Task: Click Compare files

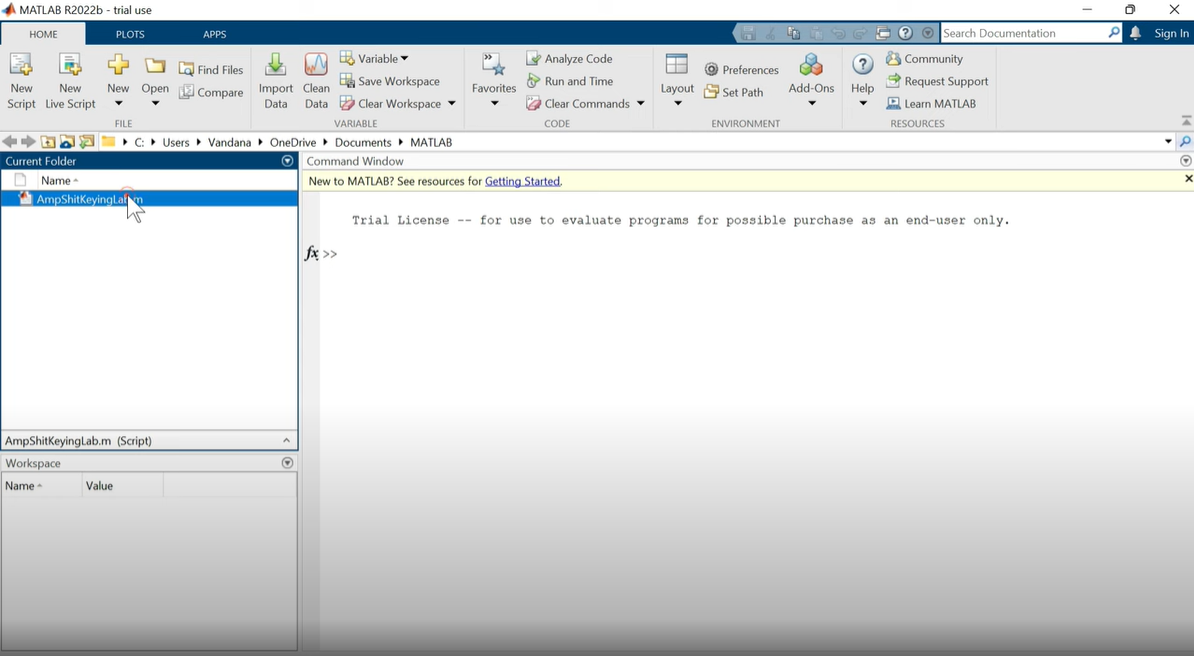Action: pyautogui.click(x=211, y=92)
